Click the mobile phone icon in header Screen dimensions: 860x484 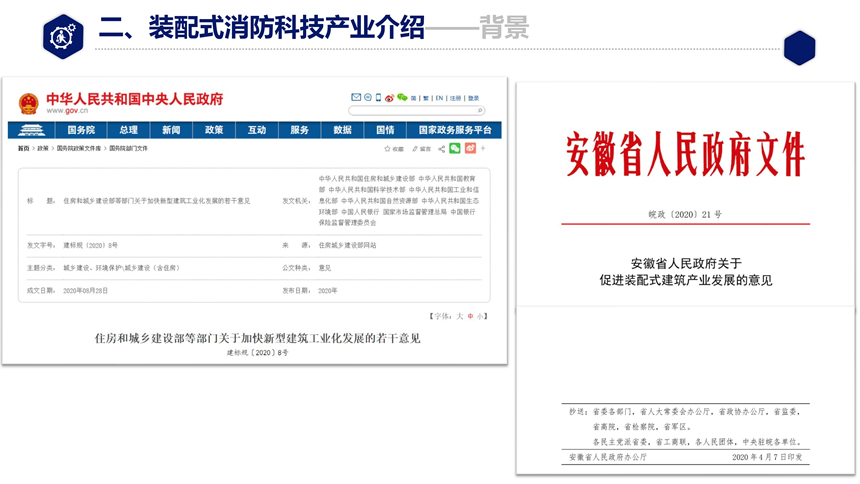click(x=378, y=98)
